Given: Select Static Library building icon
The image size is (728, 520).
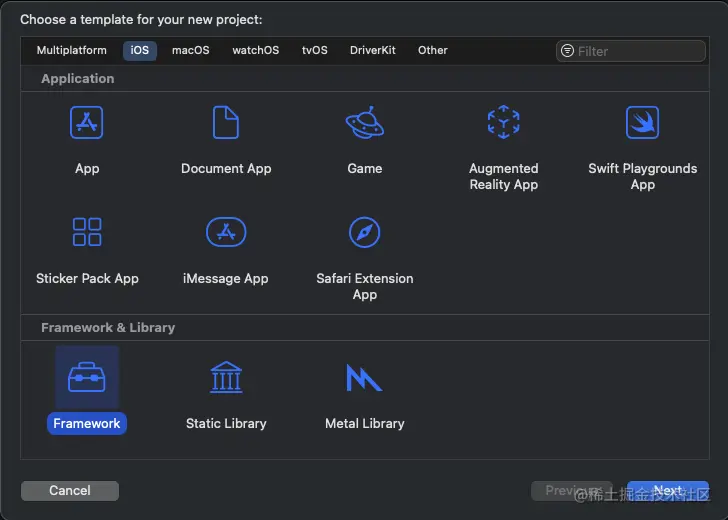Looking at the screenshot, I should coord(226,377).
